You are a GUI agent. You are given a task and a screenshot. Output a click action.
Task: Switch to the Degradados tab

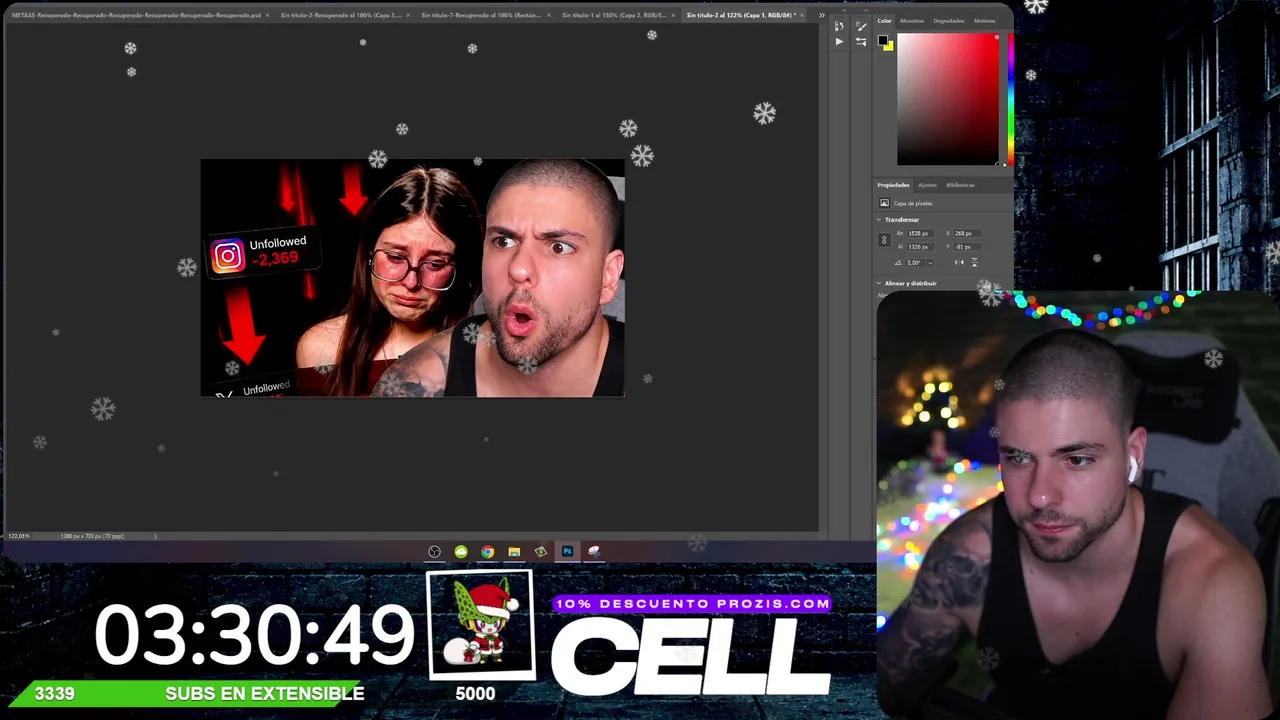coord(949,21)
